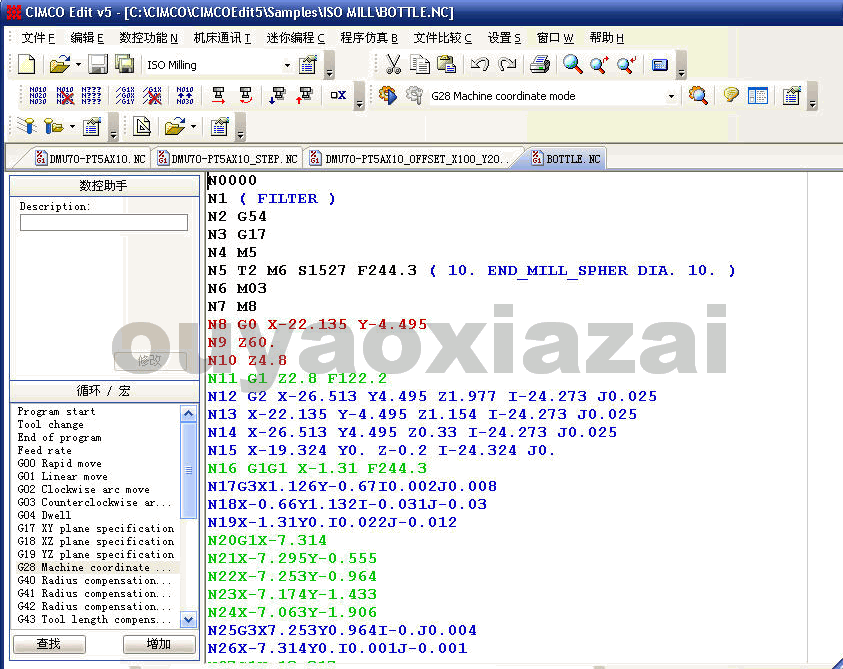
Task: Open the 编辑 menu
Action: pos(87,38)
